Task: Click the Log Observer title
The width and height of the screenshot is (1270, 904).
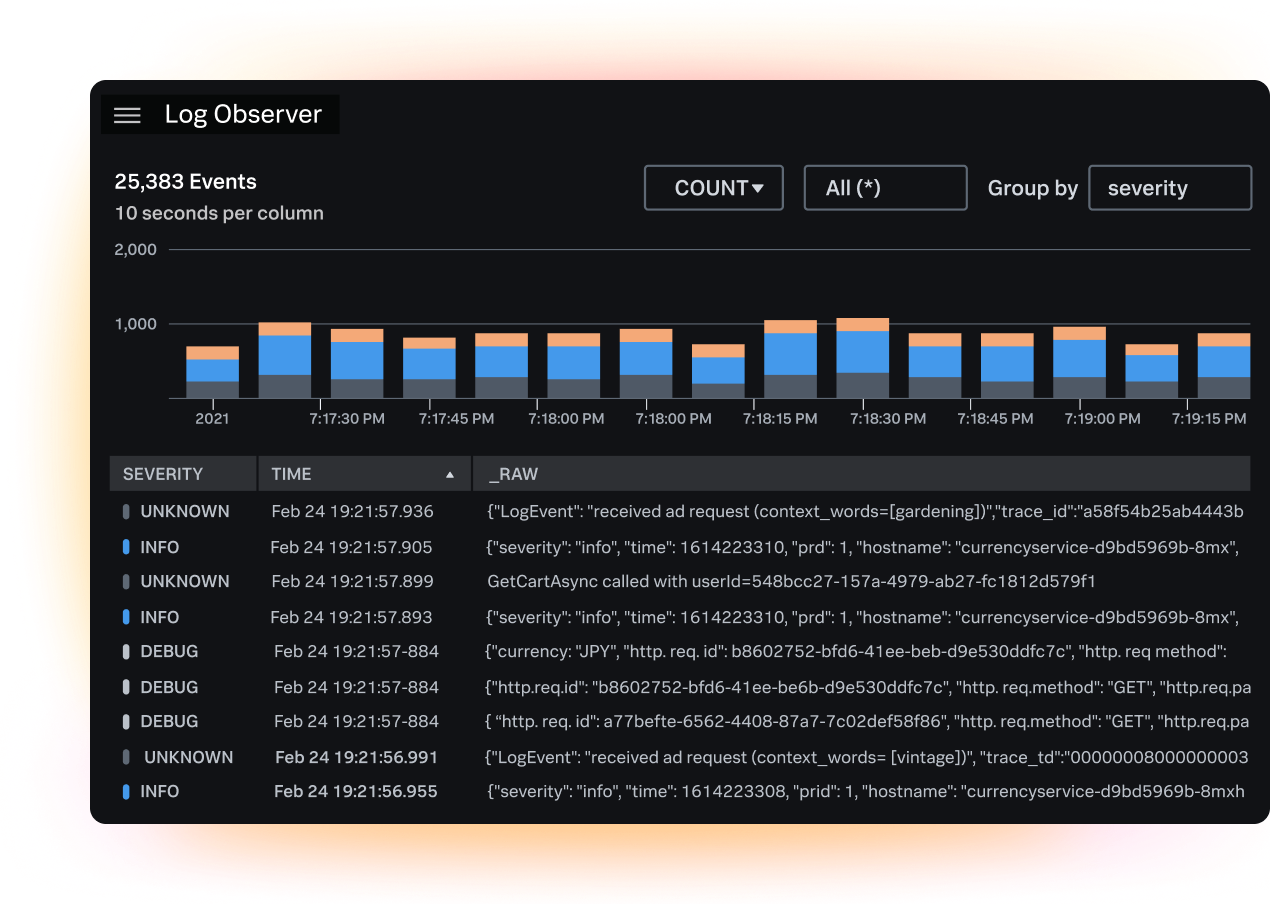Action: pyautogui.click(x=243, y=114)
